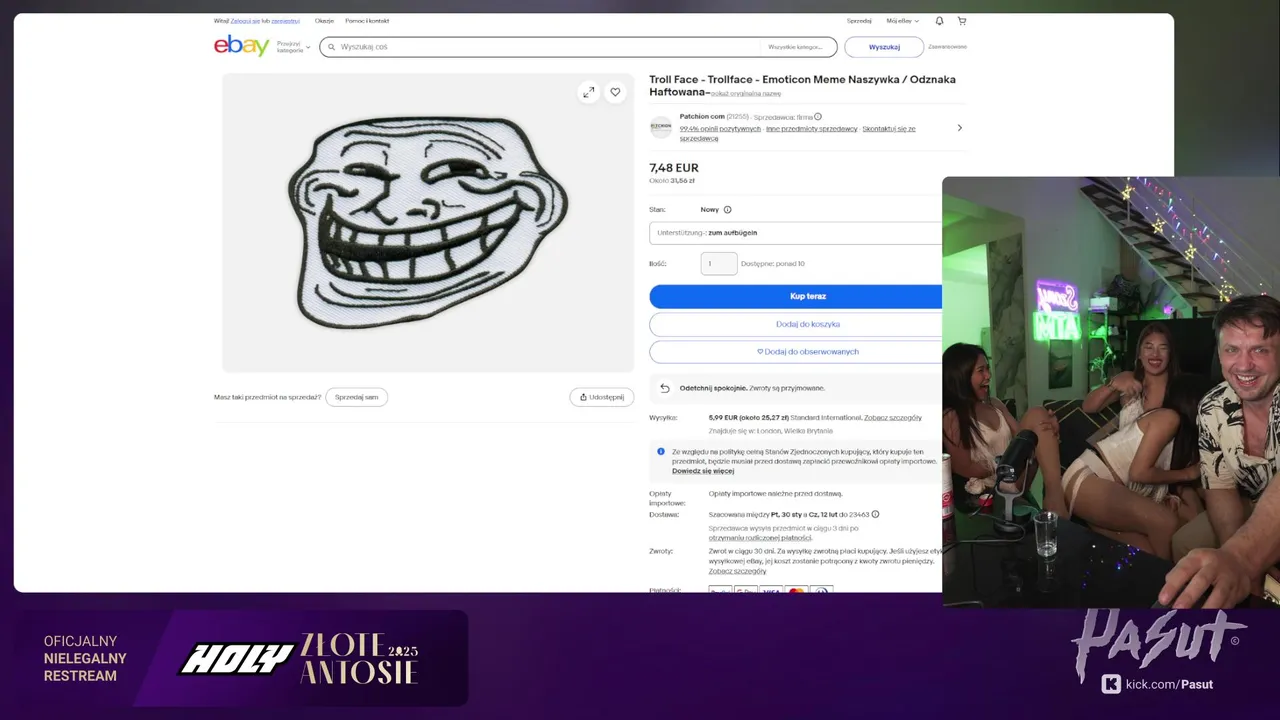Click Patchion seller logo
Viewport: 1280px width, 720px height.
click(661, 126)
